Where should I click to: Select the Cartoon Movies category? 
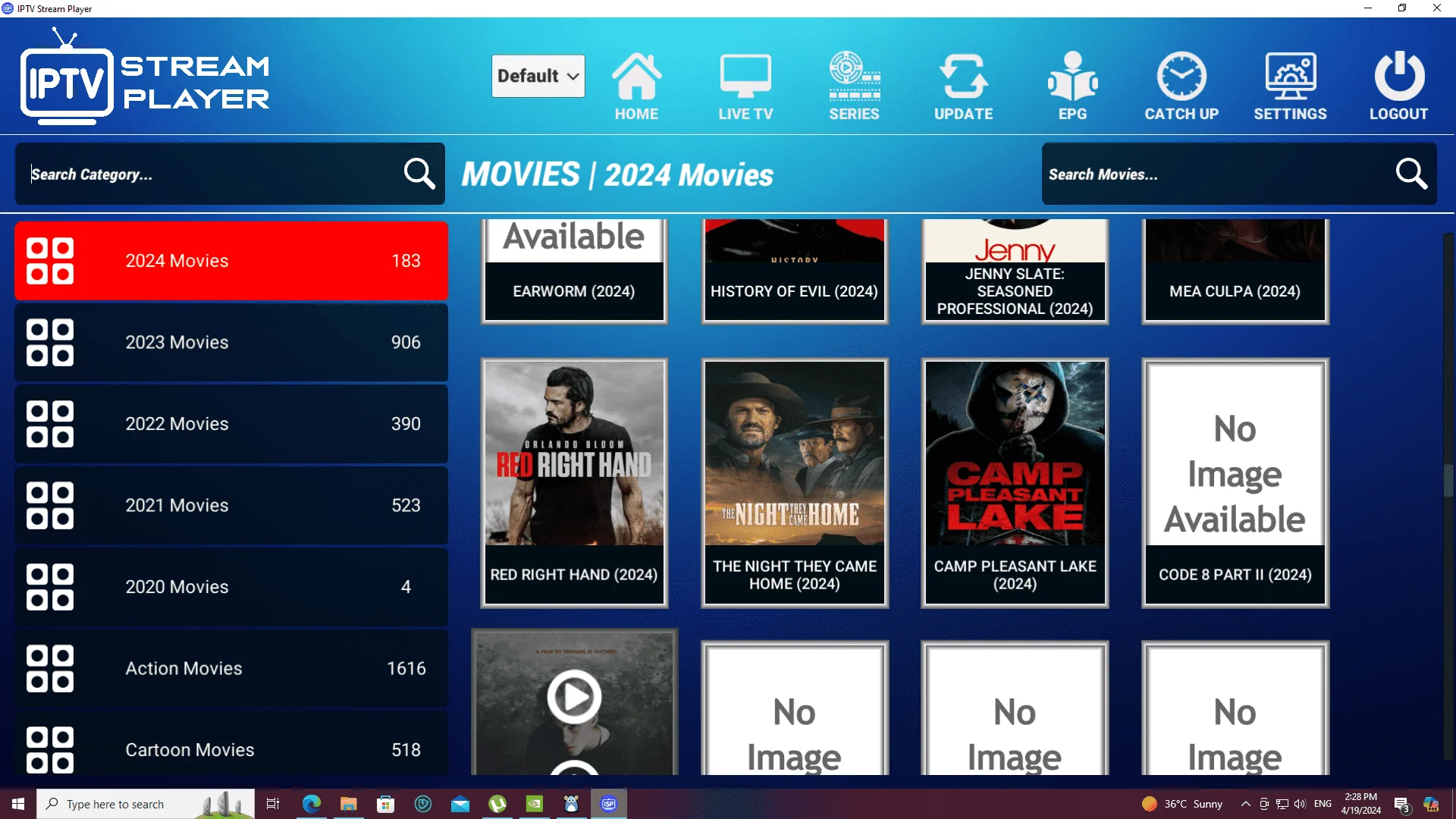(231, 745)
